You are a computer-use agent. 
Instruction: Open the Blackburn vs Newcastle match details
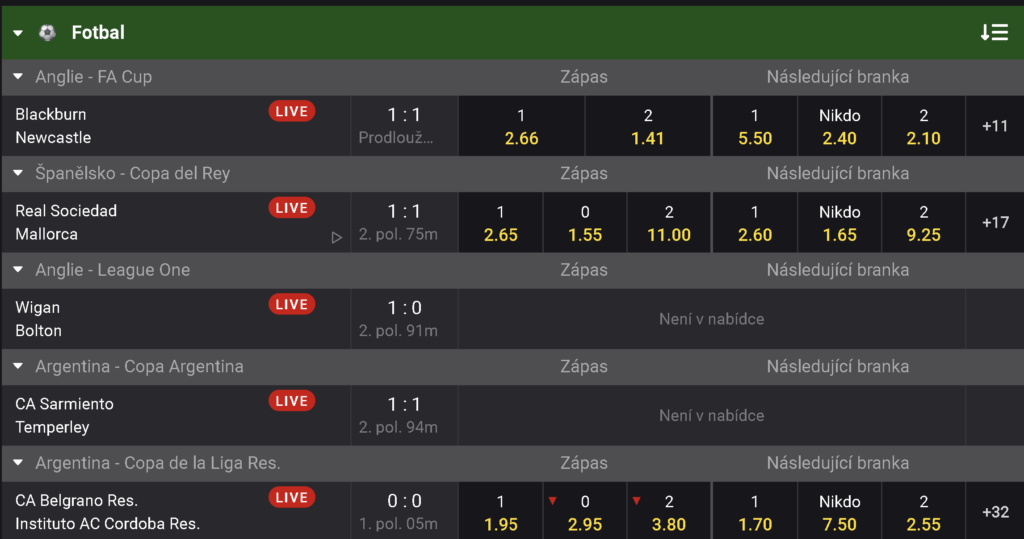[176, 126]
